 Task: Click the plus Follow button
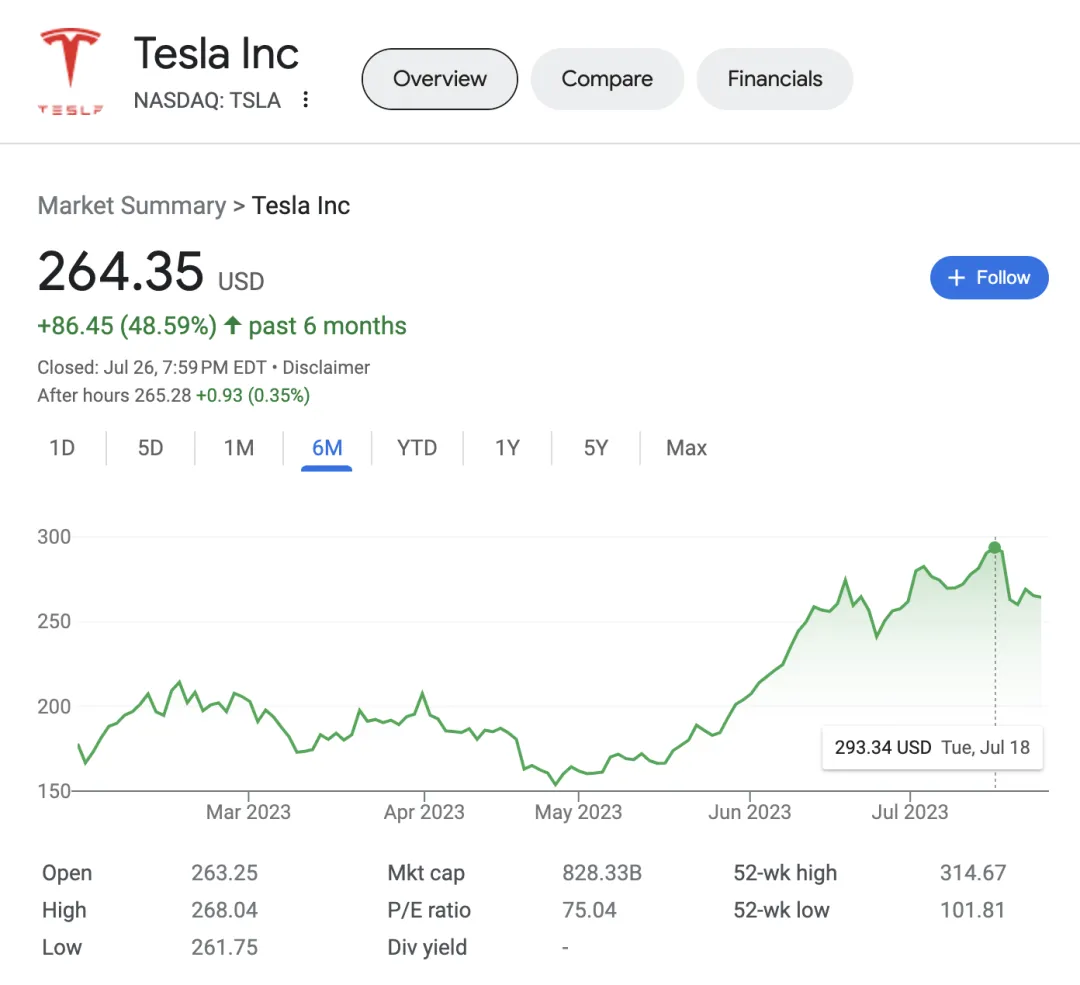click(988, 278)
